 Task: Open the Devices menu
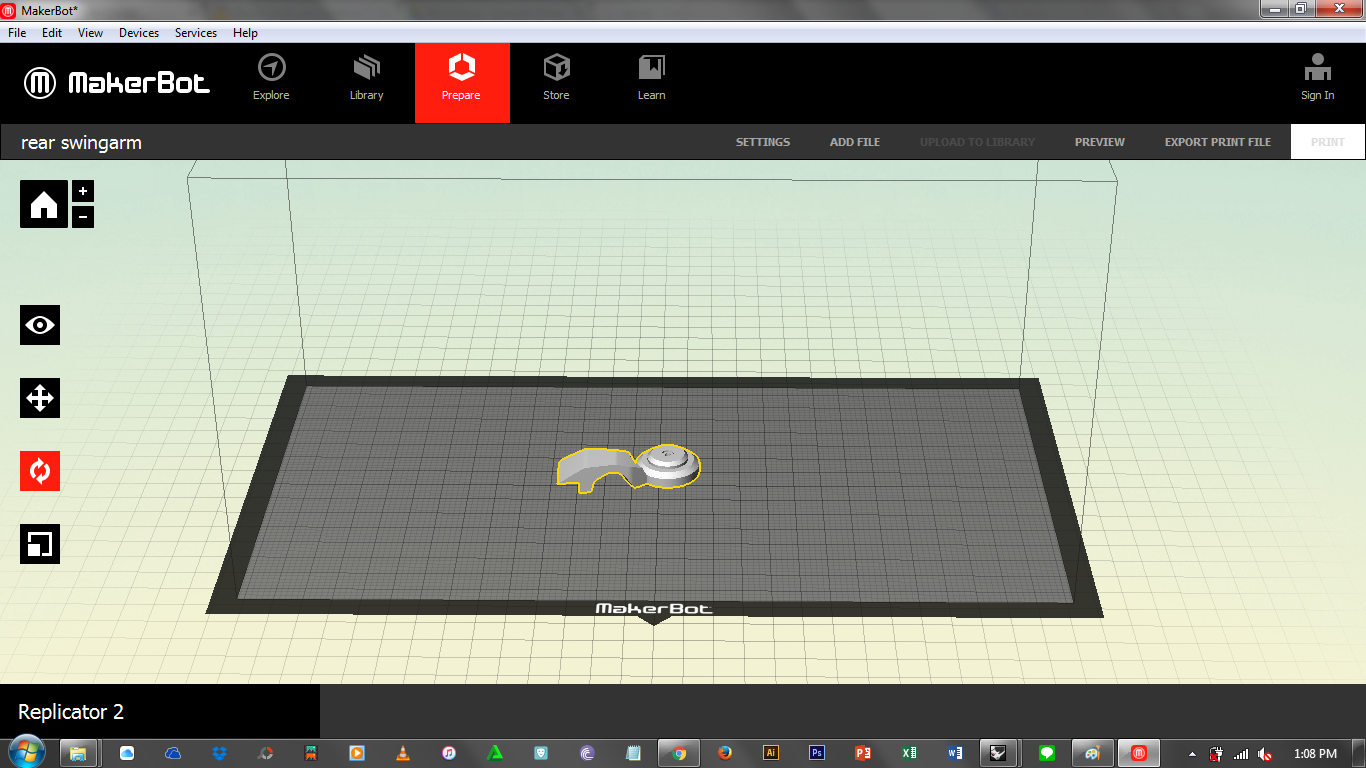(139, 33)
